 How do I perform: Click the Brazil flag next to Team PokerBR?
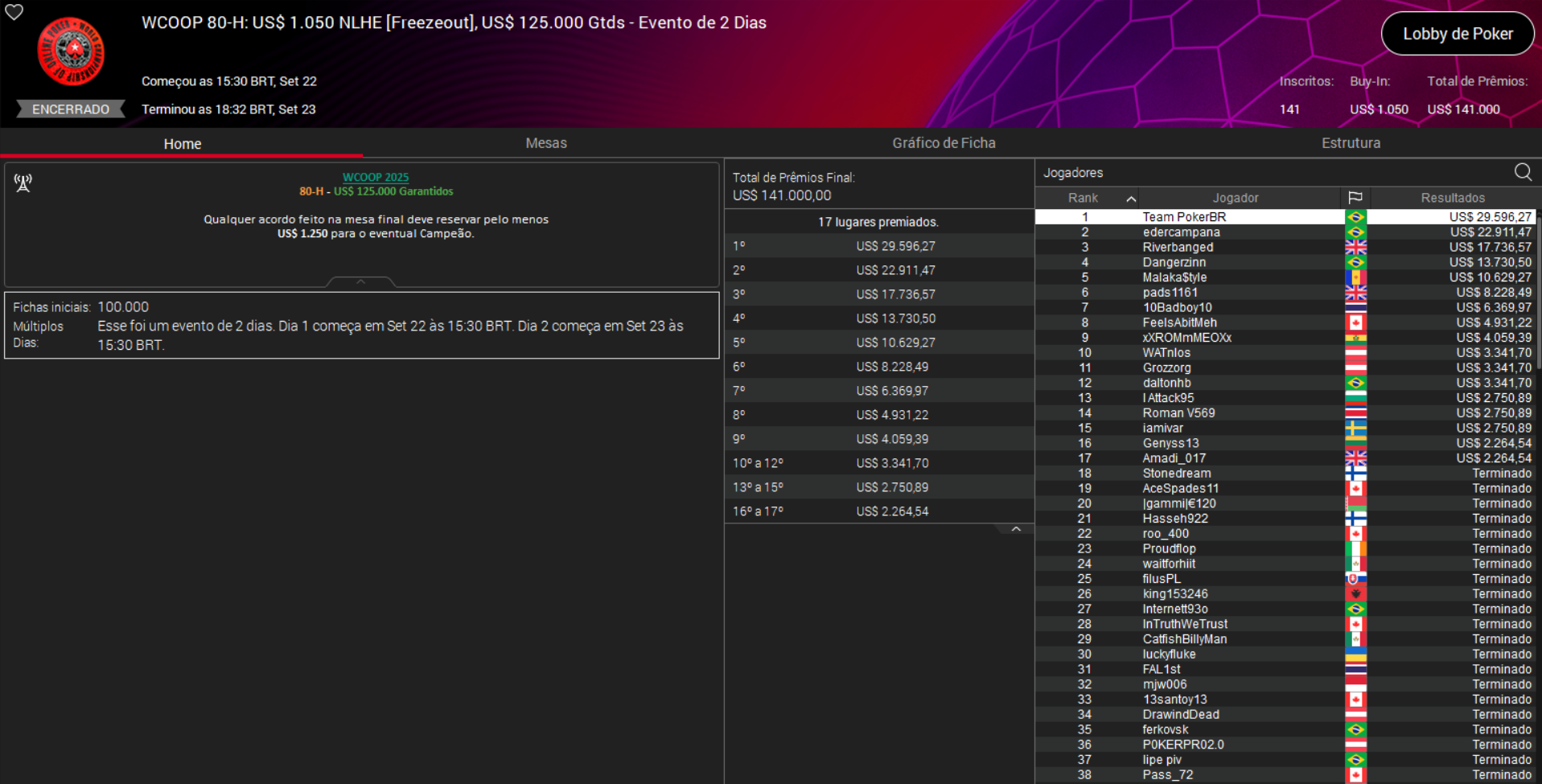(x=1355, y=217)
